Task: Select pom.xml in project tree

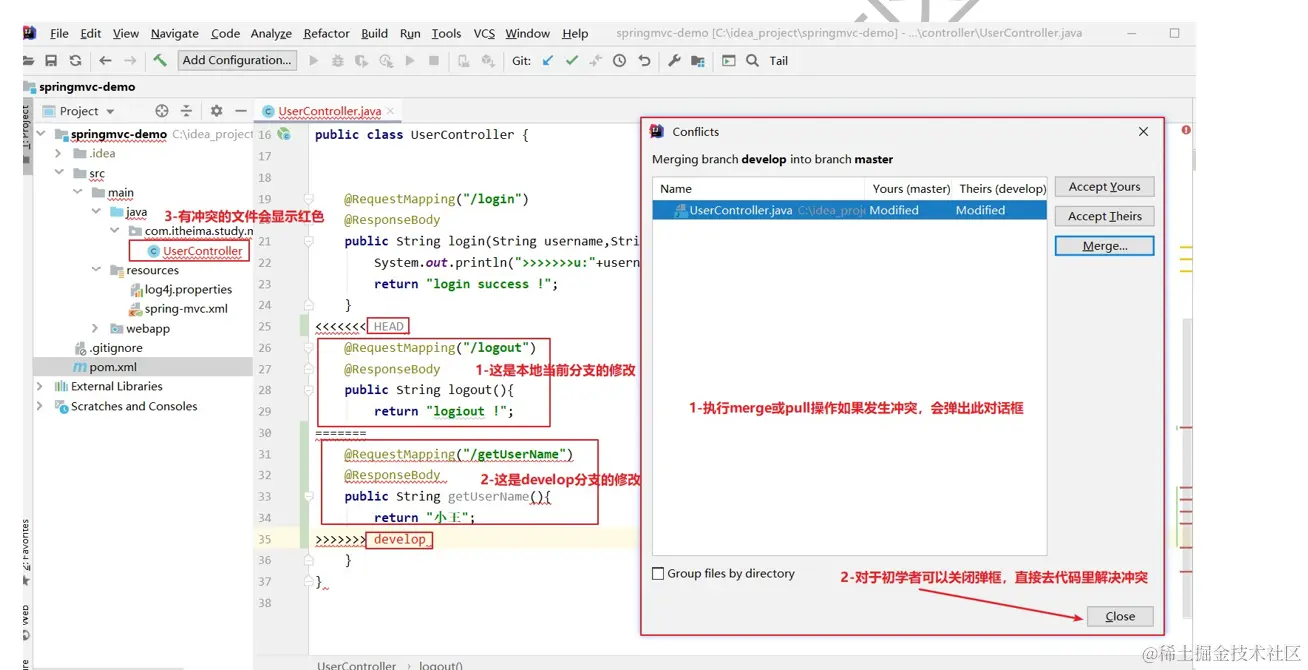Action: (x=113, y=367)
